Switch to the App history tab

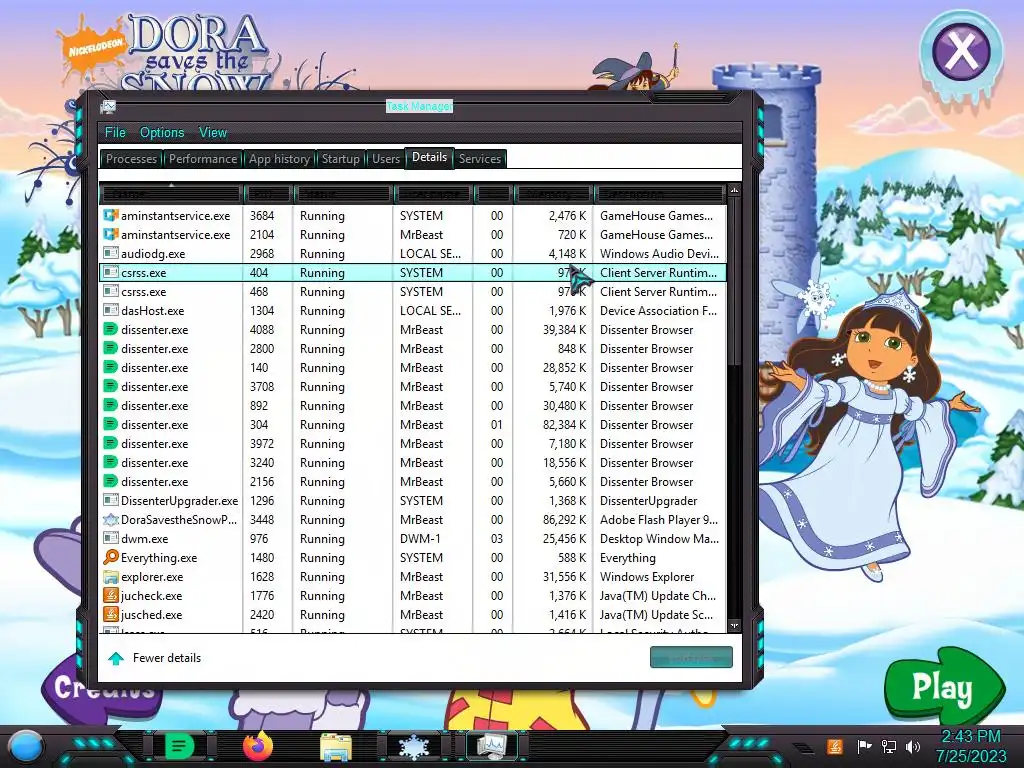[280, 159]
